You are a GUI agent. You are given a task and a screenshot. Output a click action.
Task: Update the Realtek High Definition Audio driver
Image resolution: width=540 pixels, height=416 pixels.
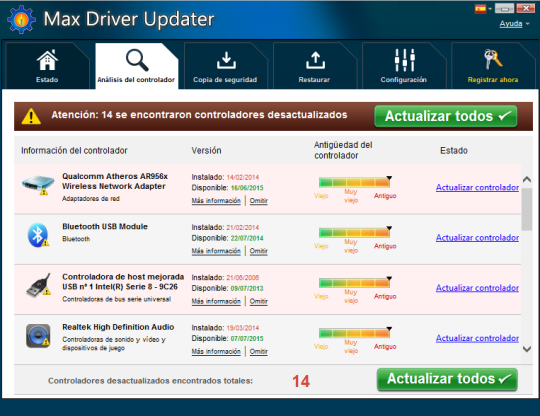[x=477, y=338]
